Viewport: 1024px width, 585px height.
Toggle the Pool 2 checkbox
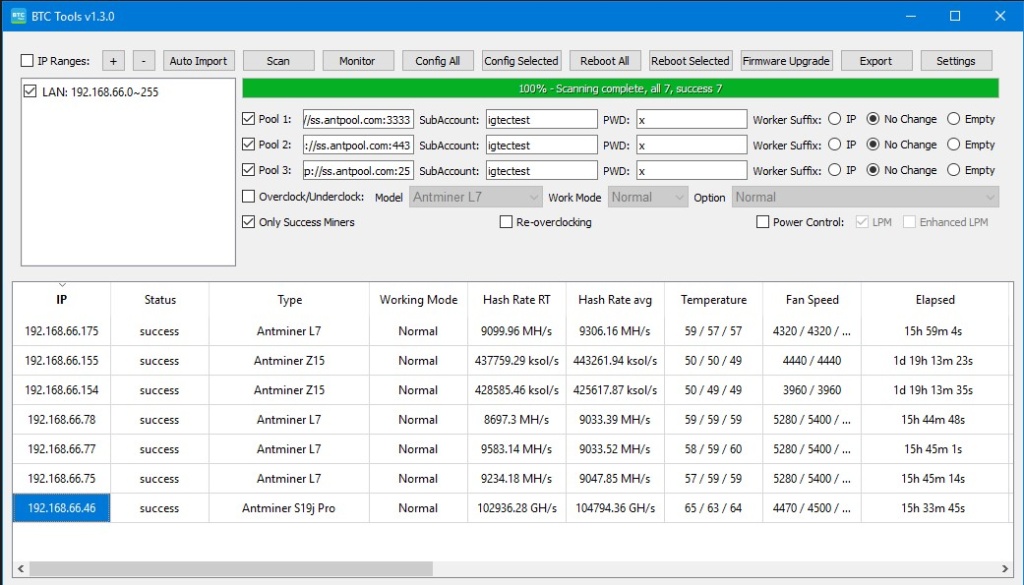248,144
